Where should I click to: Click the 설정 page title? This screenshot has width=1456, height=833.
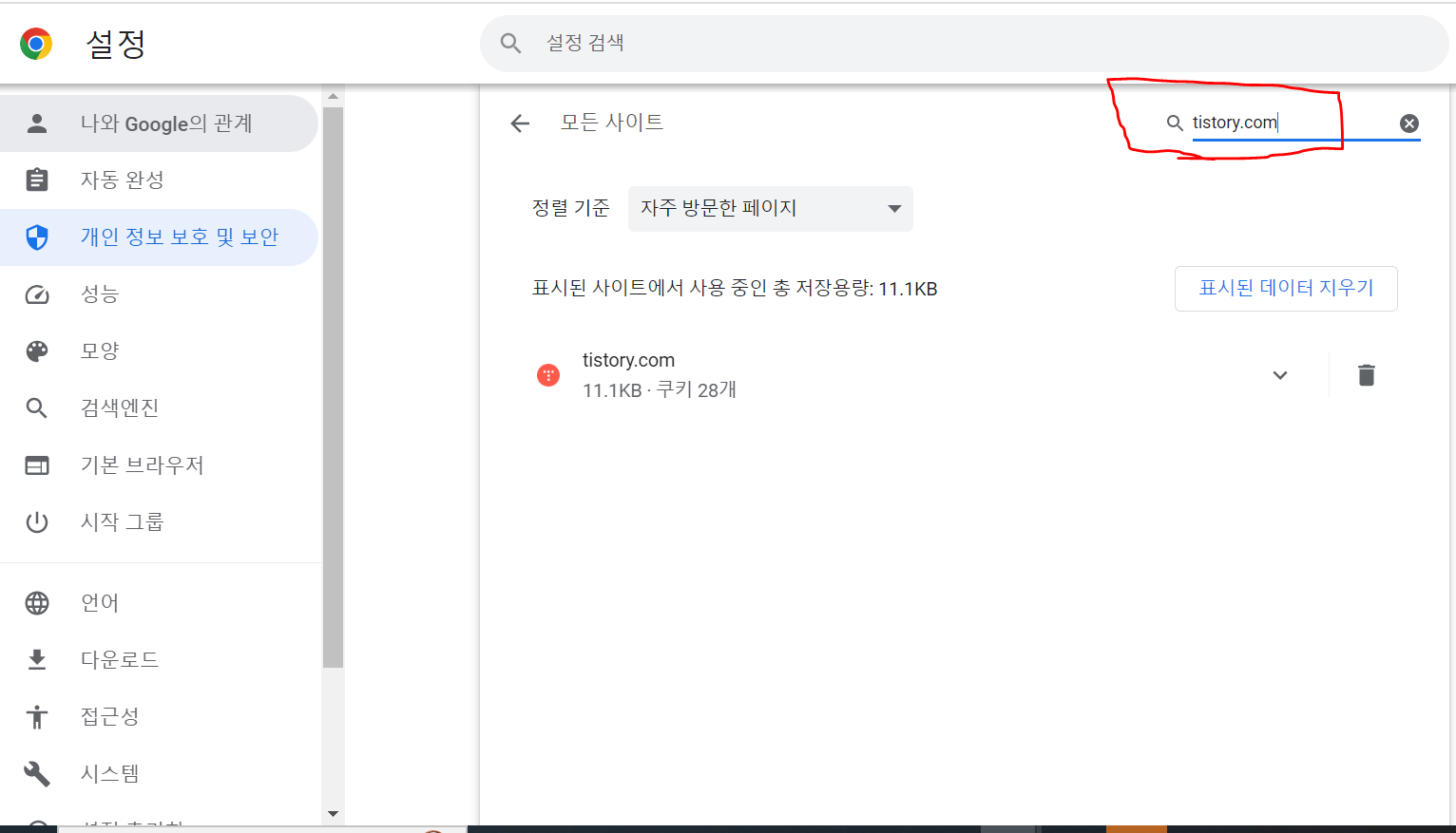(x=116, y=44)
